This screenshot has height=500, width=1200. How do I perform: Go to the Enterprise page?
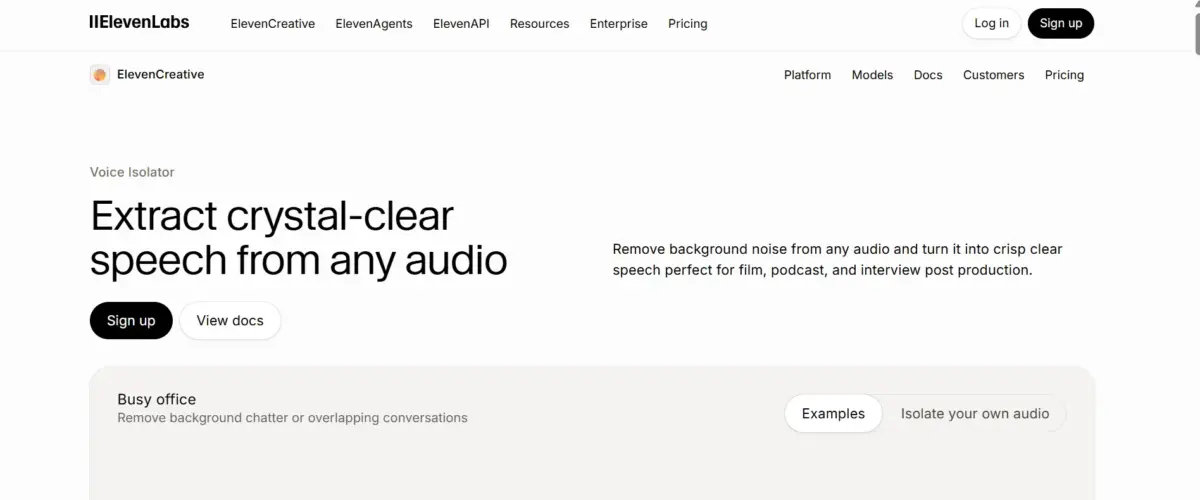(618, 24)
